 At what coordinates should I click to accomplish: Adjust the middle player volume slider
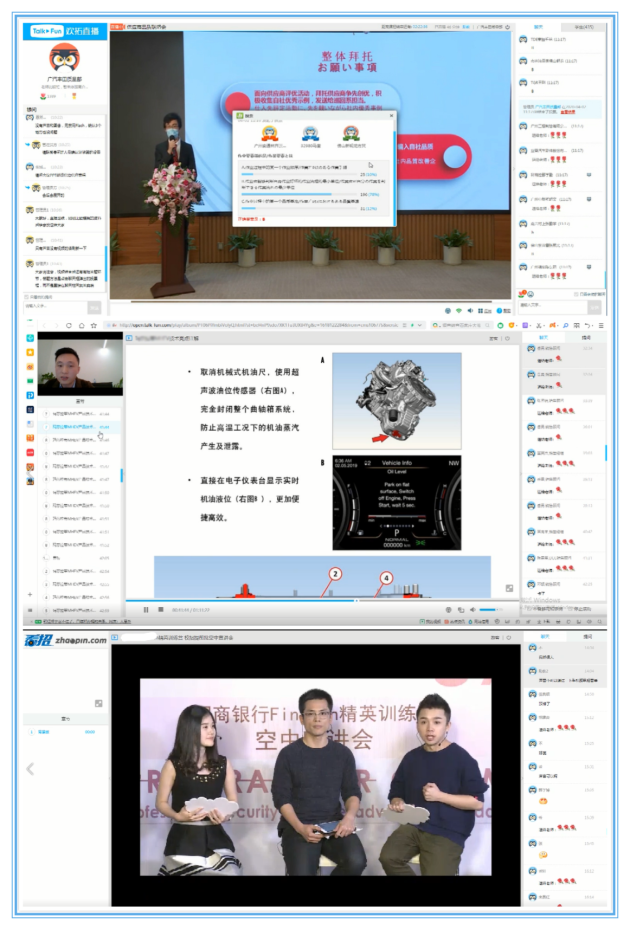click(490, 609)
